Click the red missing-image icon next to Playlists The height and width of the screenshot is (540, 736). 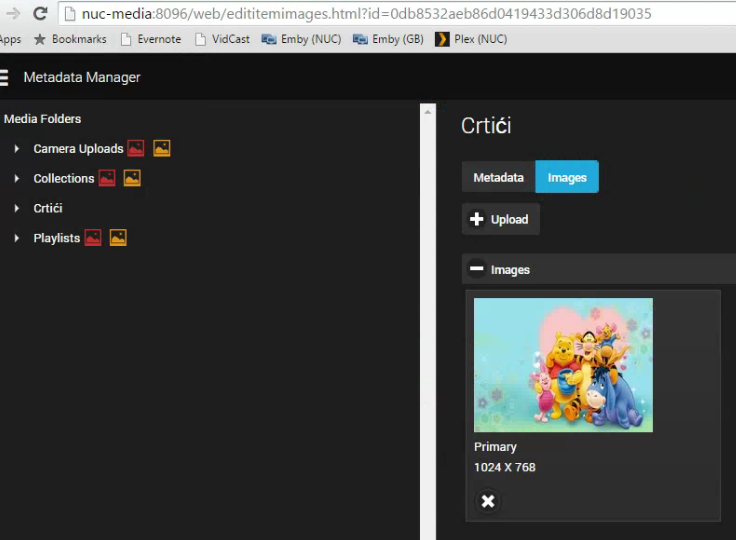pos(93,238)
